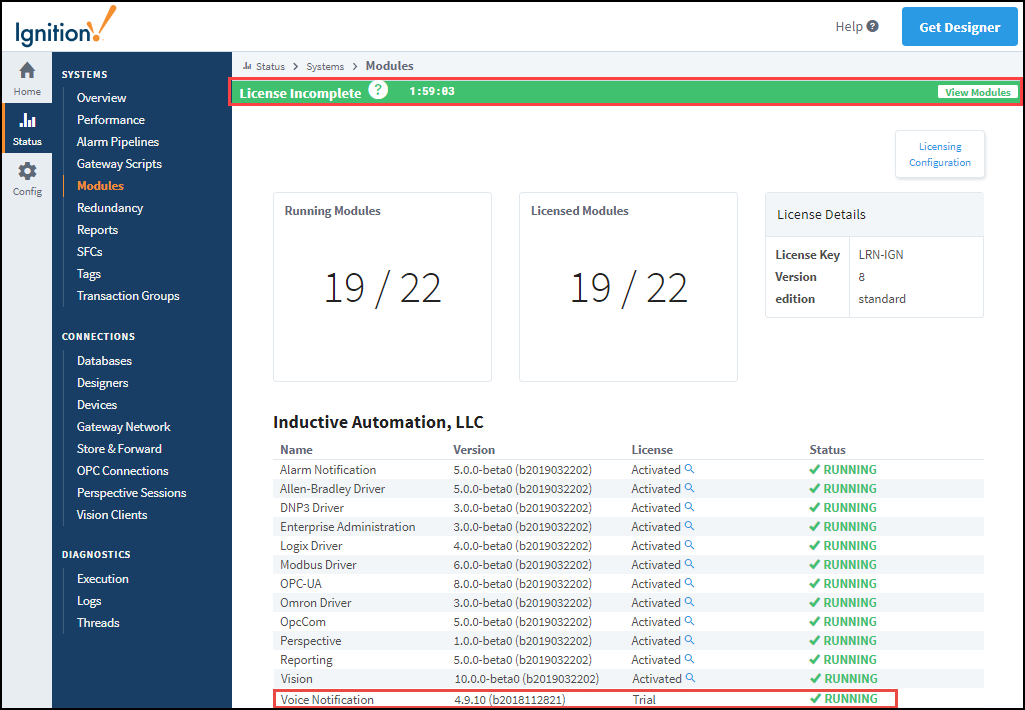
Task: Open Tags in the sidebar
Action: [x=89, y=274]
